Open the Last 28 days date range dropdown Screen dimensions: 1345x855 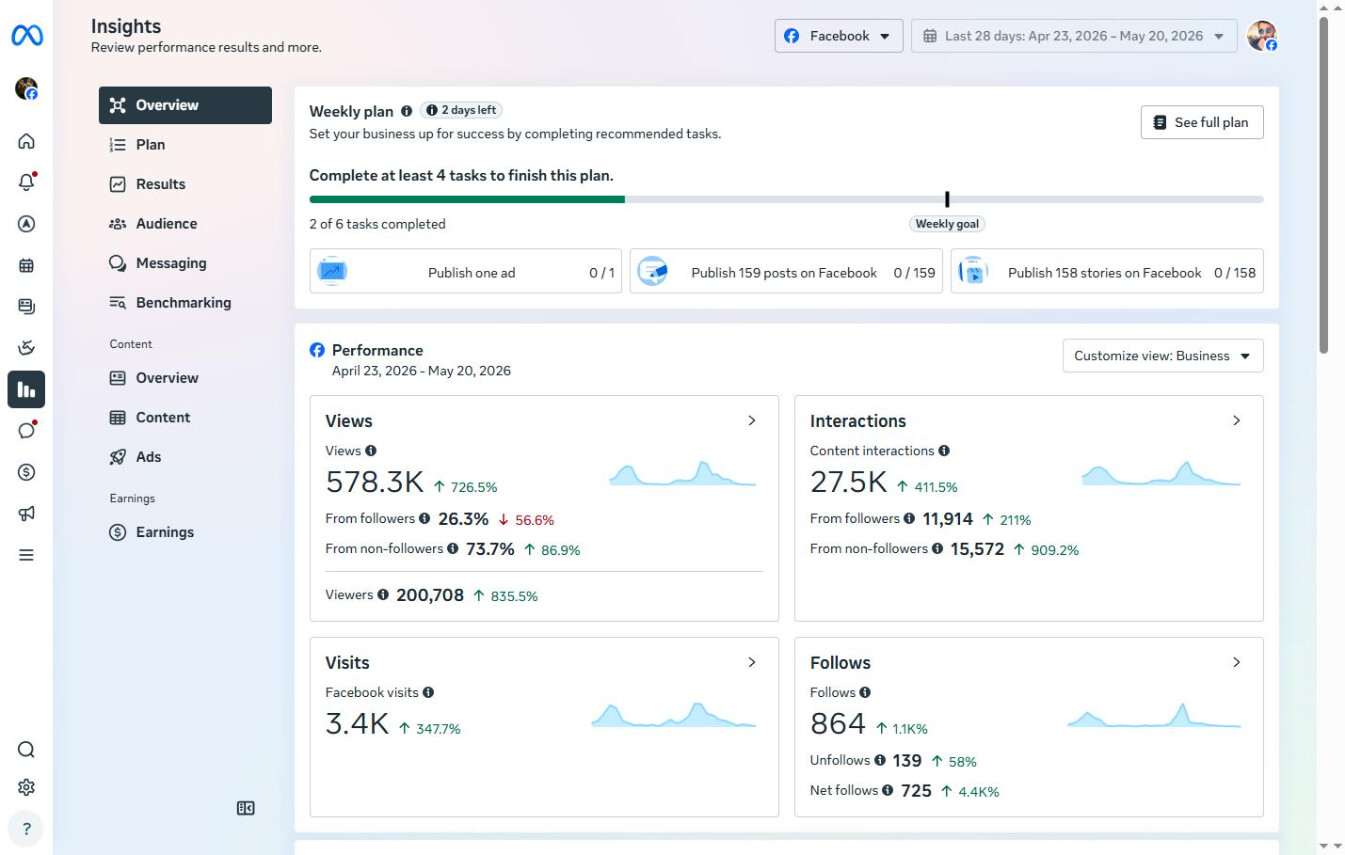pyautogui.click(x=1074, y=36)
